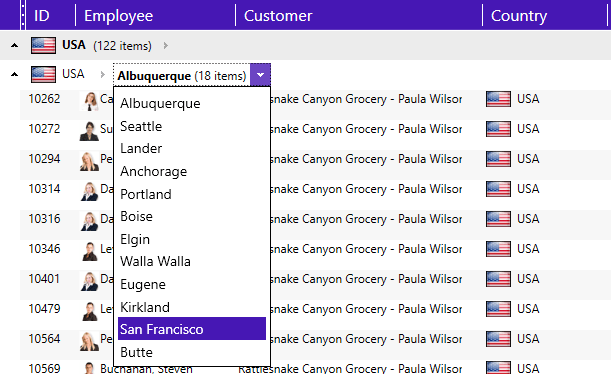This screenshot has height=374, width=611.
Task: Click employee photo in row 10314
Action: click(x=89, y=191)
